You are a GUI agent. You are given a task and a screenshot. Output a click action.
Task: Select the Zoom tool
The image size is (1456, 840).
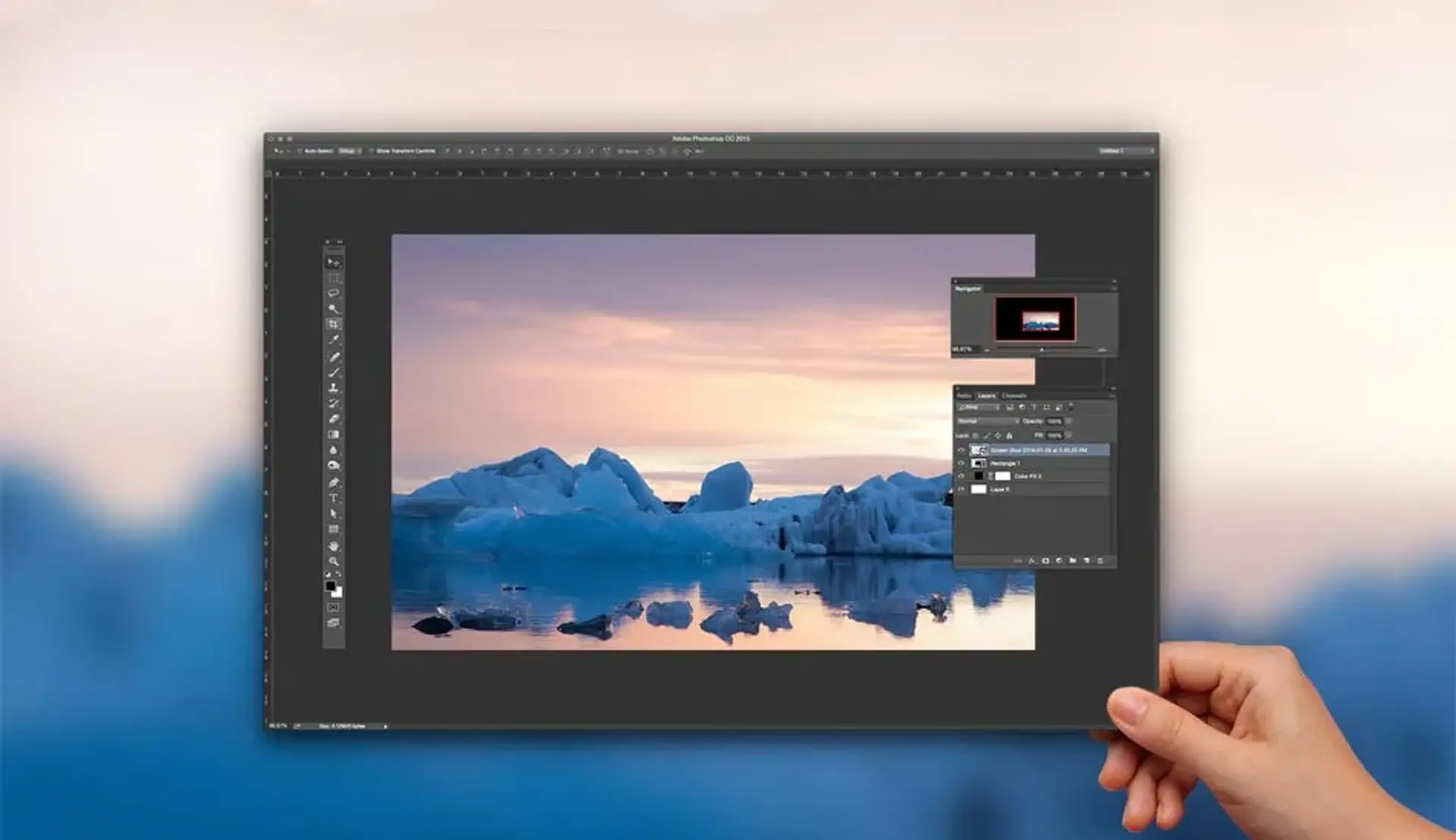coord(334,562)
